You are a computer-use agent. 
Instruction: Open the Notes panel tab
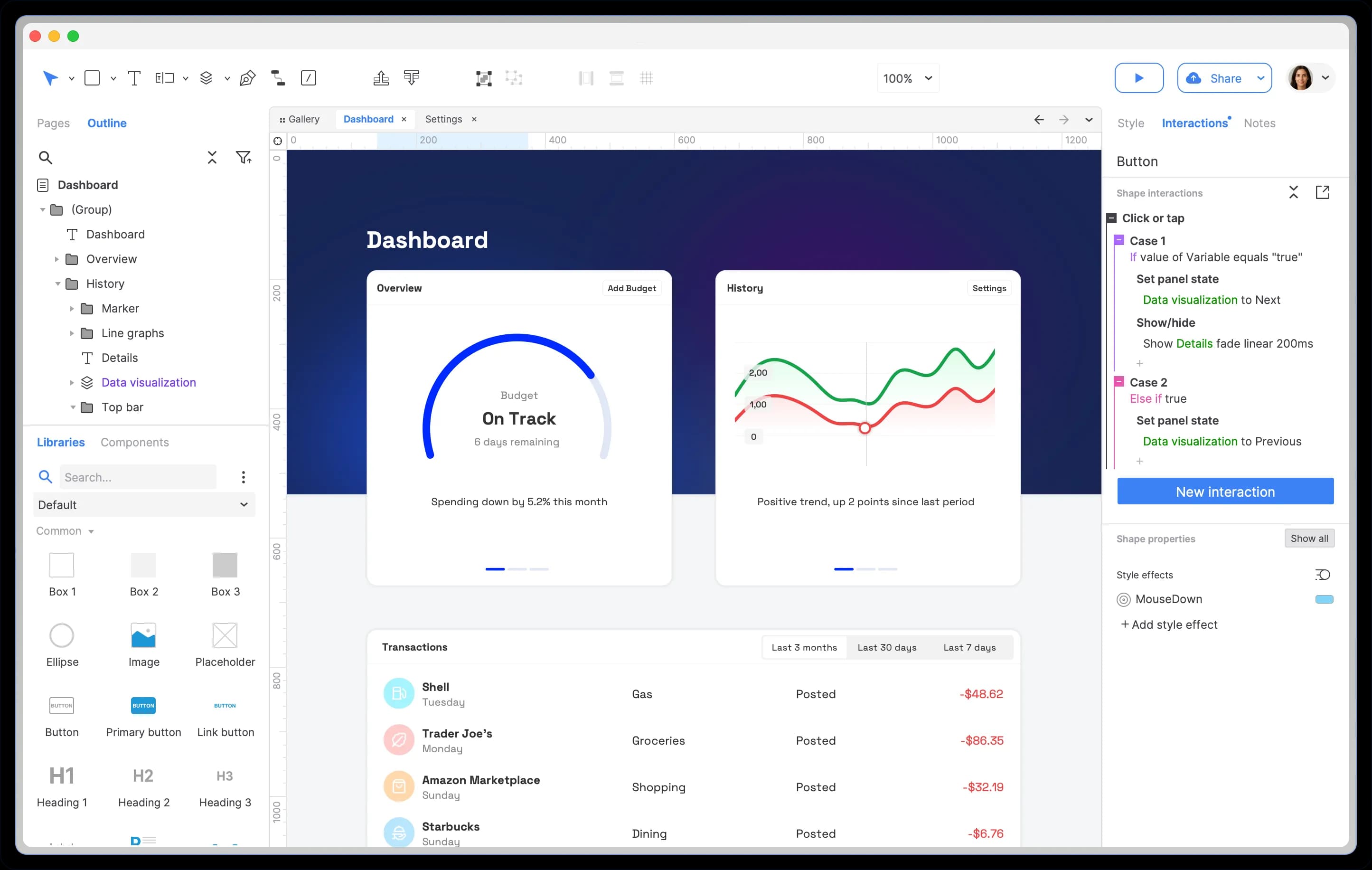pyautogui.click(x=1260, y=123)
